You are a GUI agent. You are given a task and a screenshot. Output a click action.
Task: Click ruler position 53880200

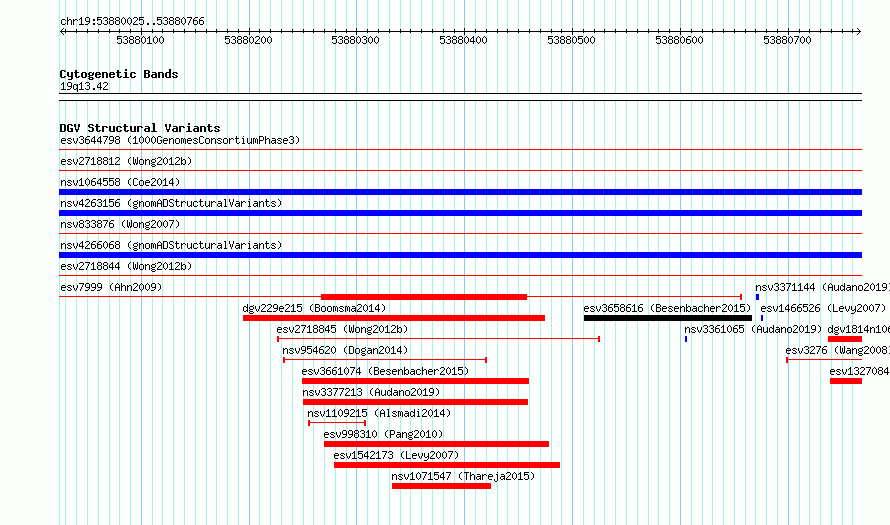[x=248, y=40]
